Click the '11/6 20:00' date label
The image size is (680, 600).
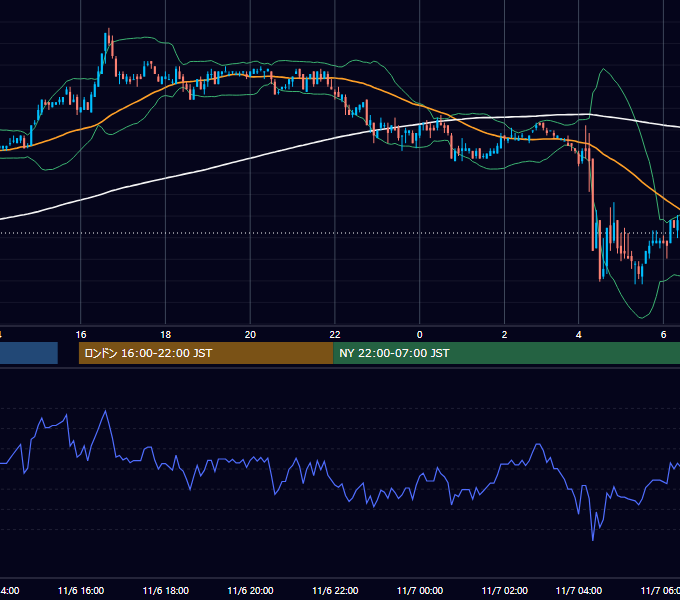(250, 590)
